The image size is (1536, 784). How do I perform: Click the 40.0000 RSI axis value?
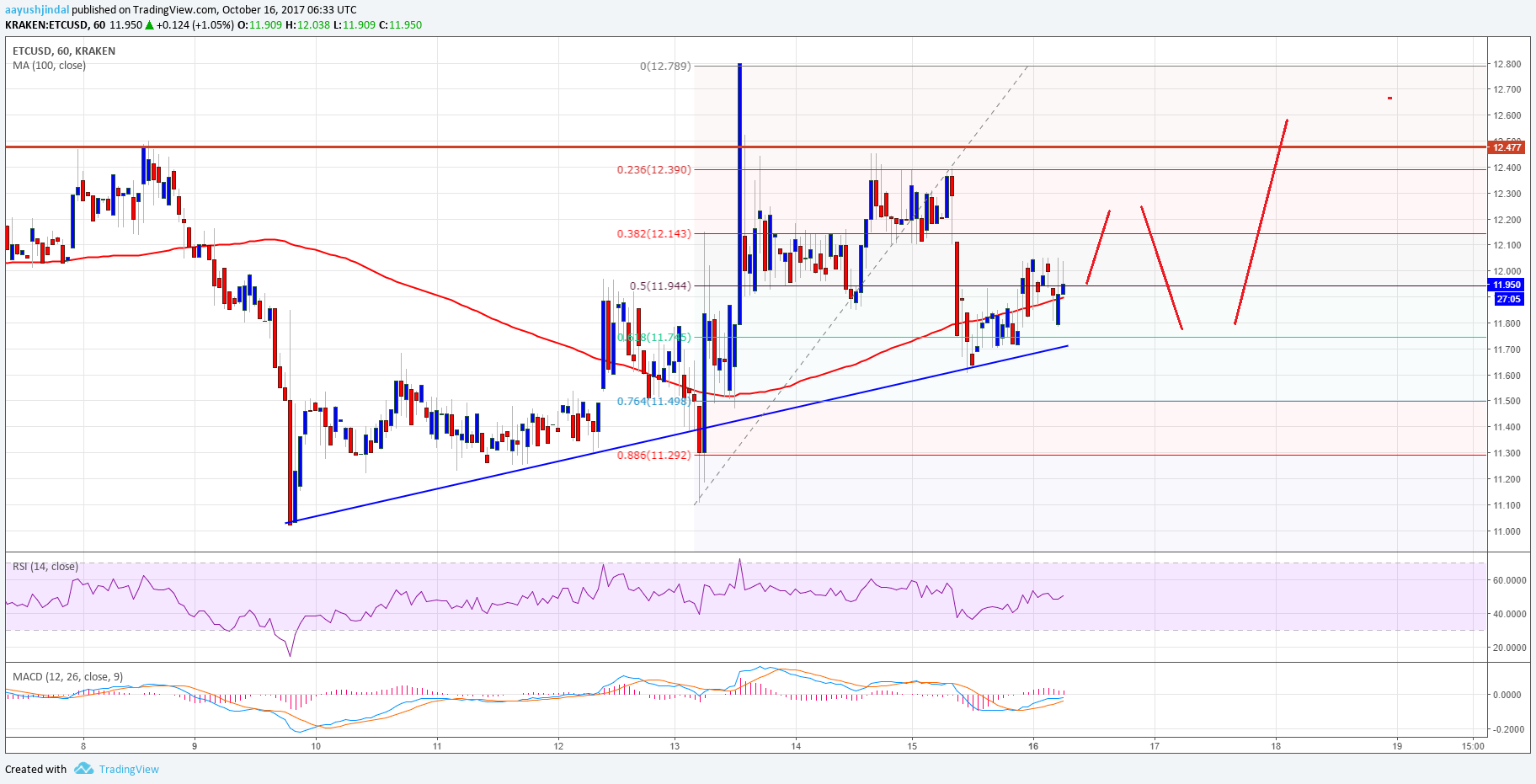[x=1509, y=614]
